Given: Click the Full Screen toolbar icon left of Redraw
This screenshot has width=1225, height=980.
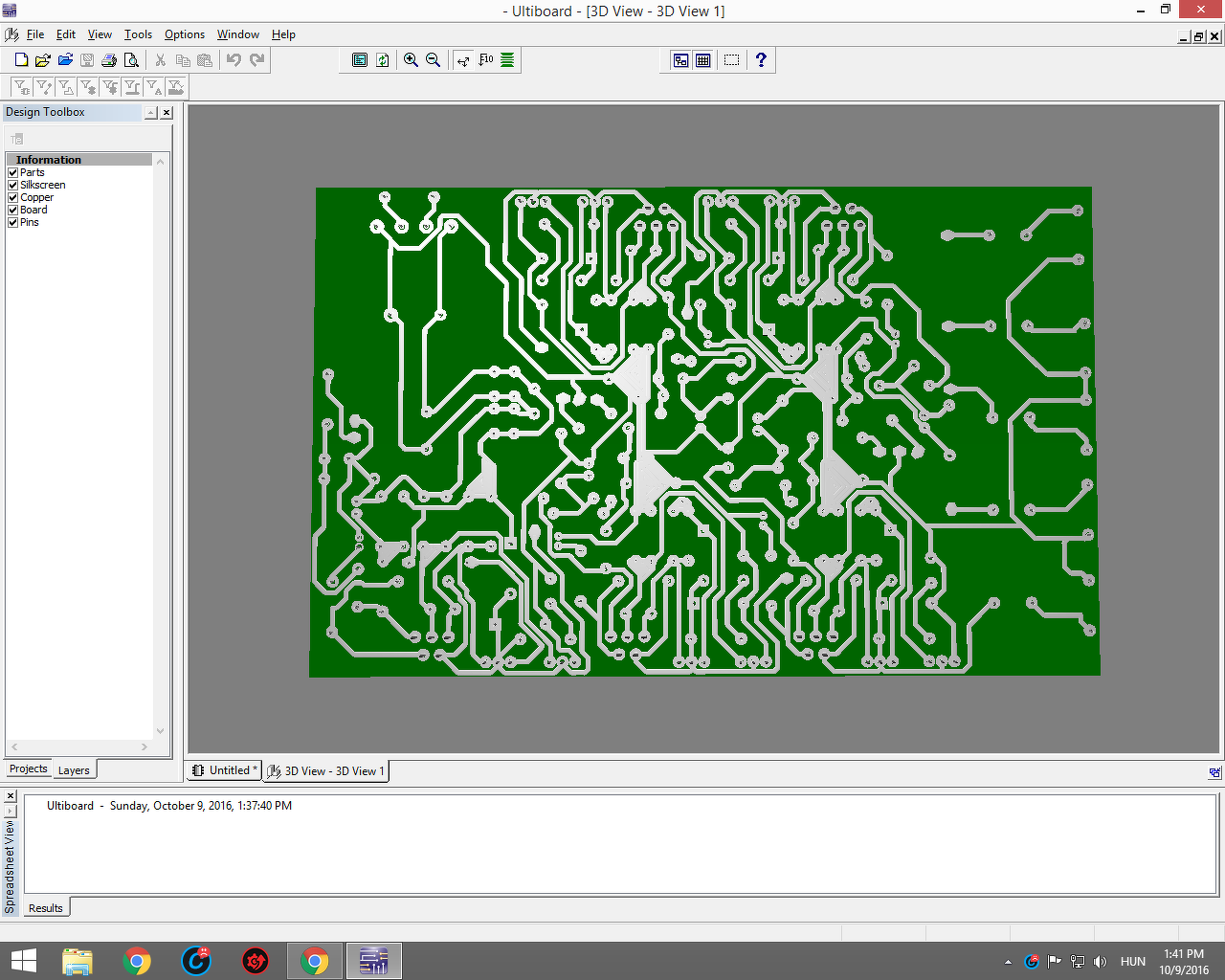Looking at the screenshot, I should (x=360, y=60).
